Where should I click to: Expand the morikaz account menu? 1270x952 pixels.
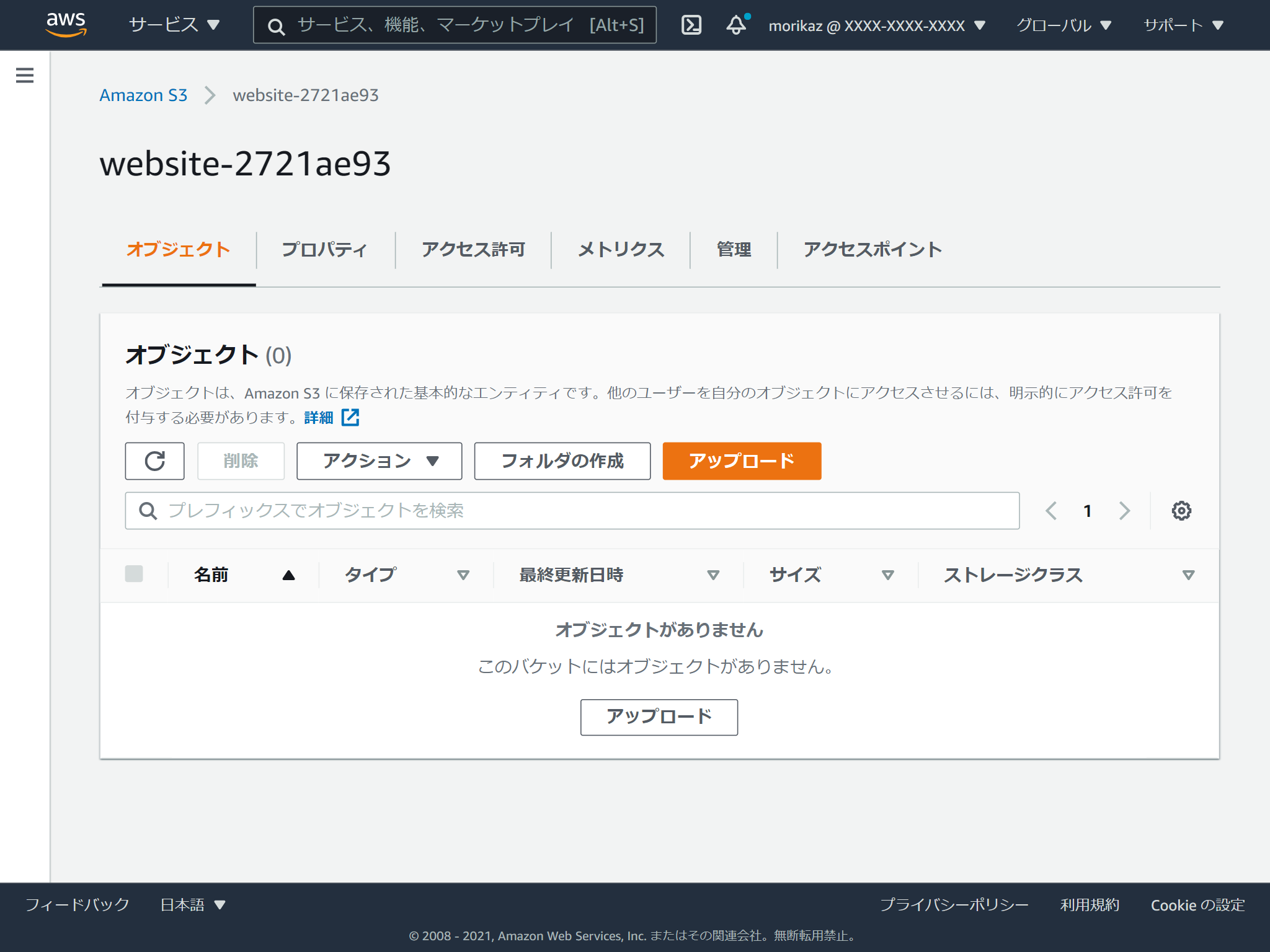(875, 25)
